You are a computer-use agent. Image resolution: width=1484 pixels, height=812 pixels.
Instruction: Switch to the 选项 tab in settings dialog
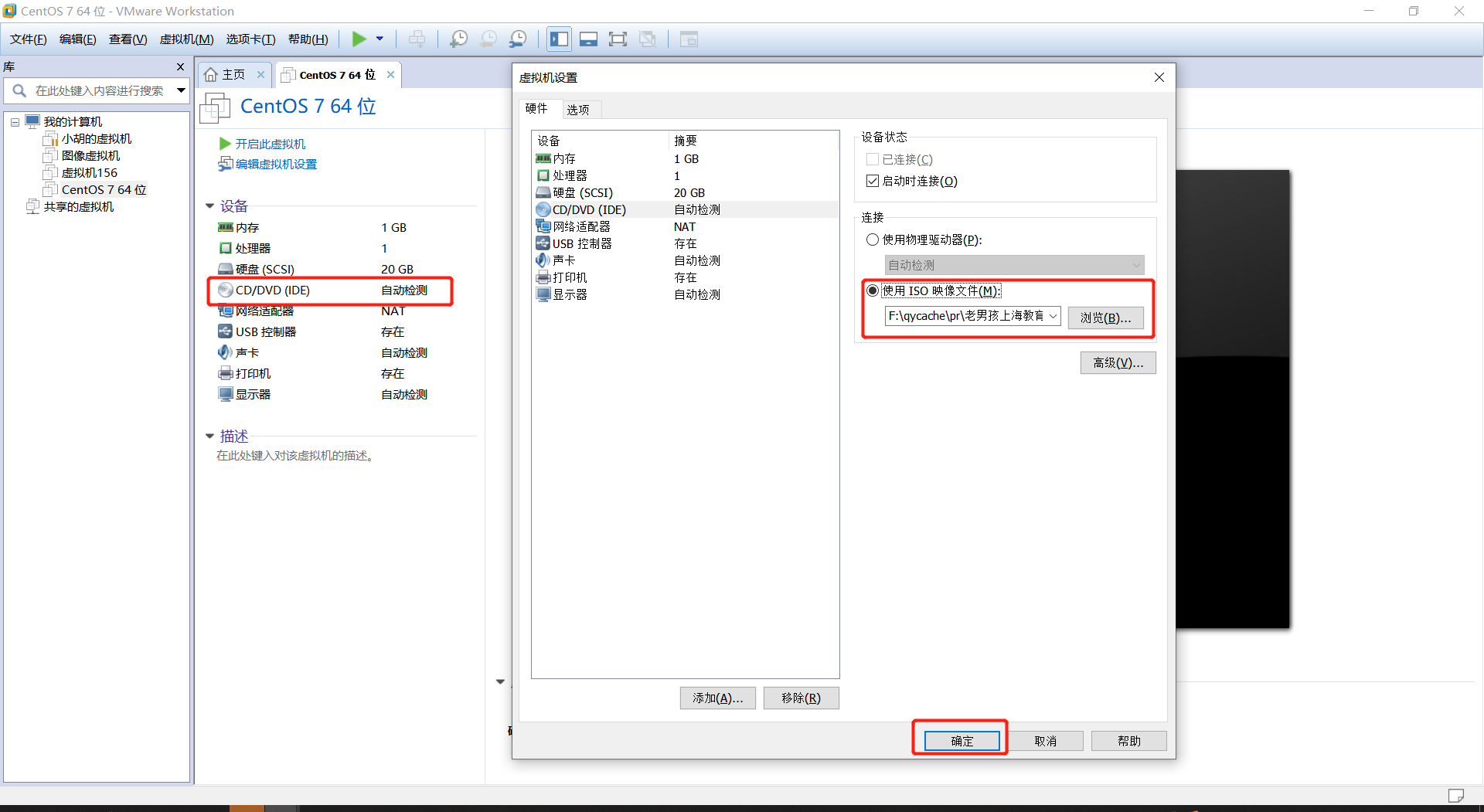click(578, 110)
